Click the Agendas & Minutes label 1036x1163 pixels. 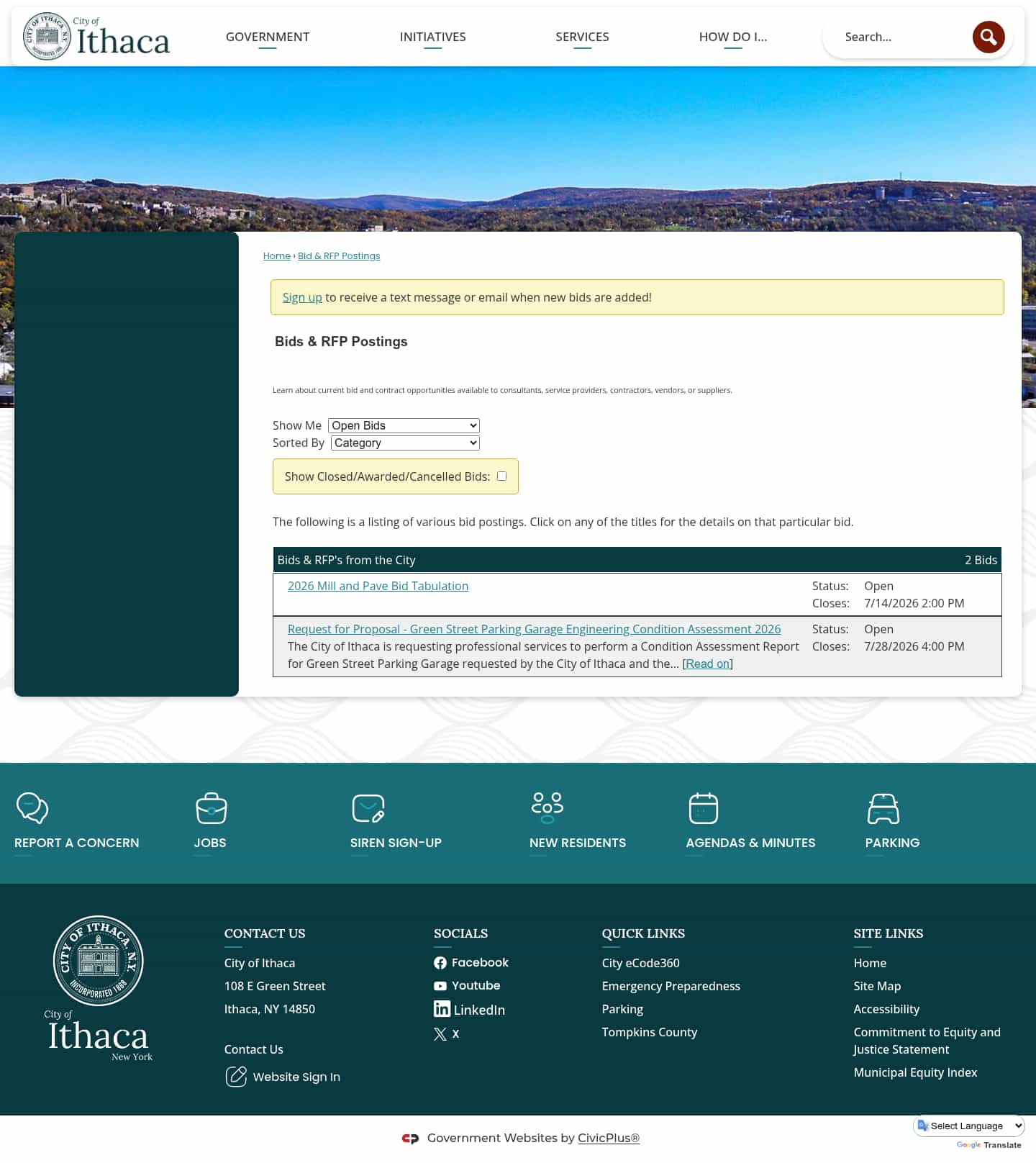click(x=750, y=843)
